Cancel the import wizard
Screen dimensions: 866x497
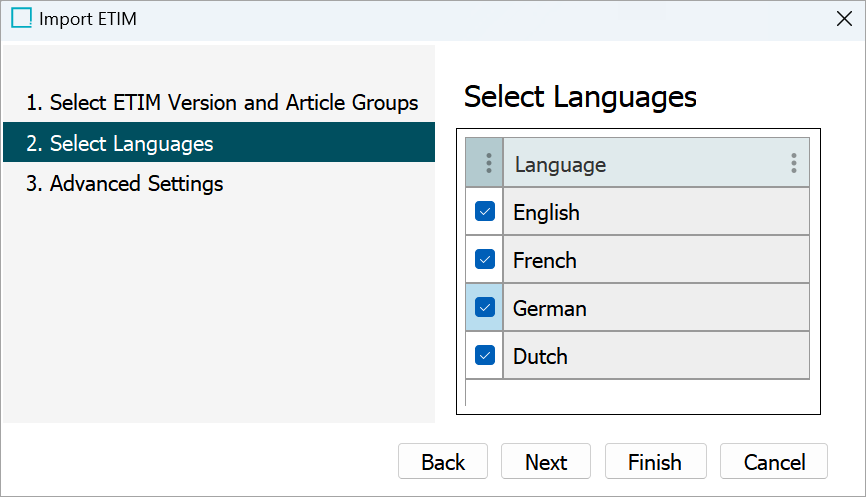coord(774,462)
